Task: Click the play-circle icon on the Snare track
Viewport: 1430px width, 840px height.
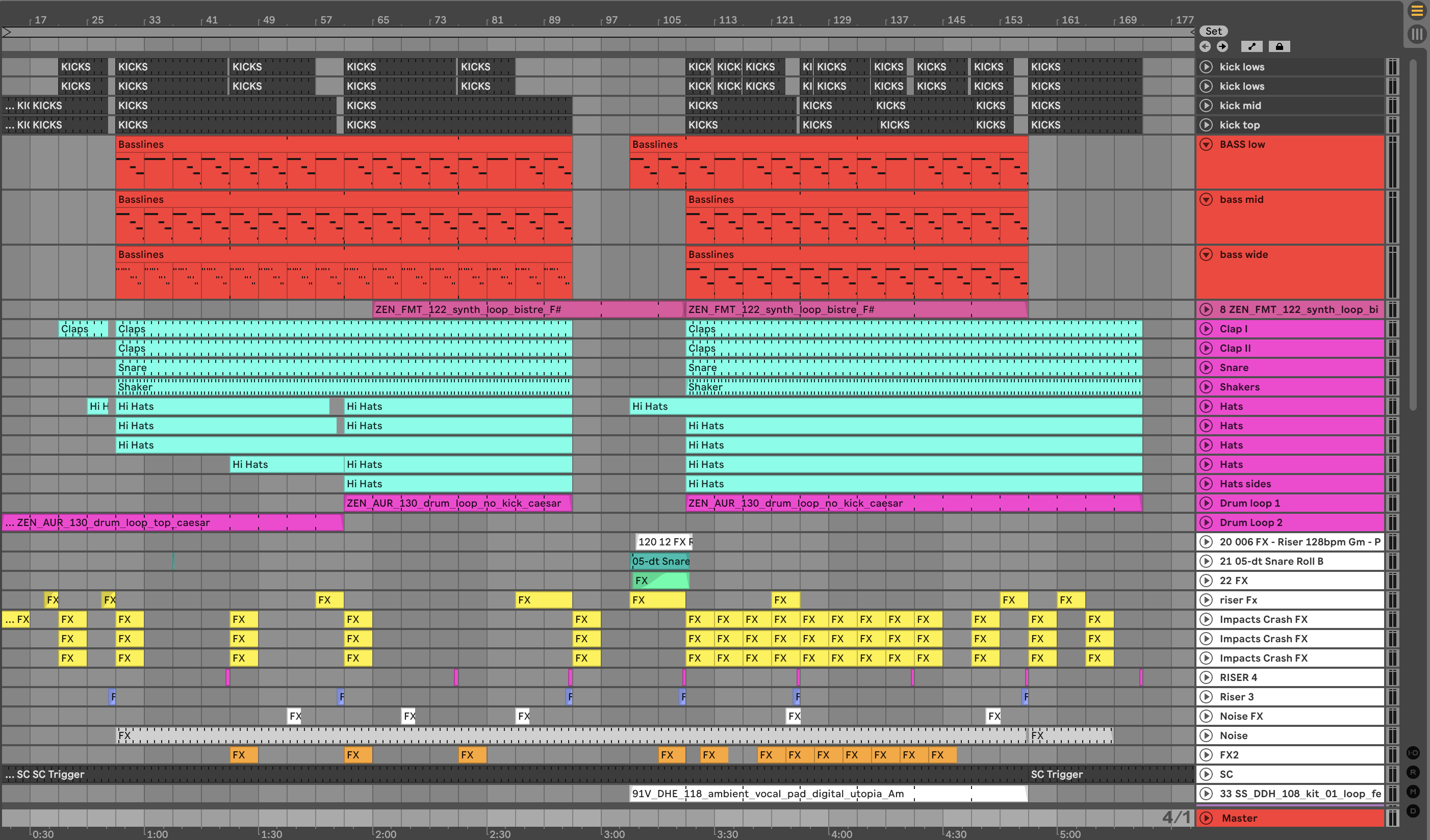Action: pyautogui.click(x=1207, y=367)
